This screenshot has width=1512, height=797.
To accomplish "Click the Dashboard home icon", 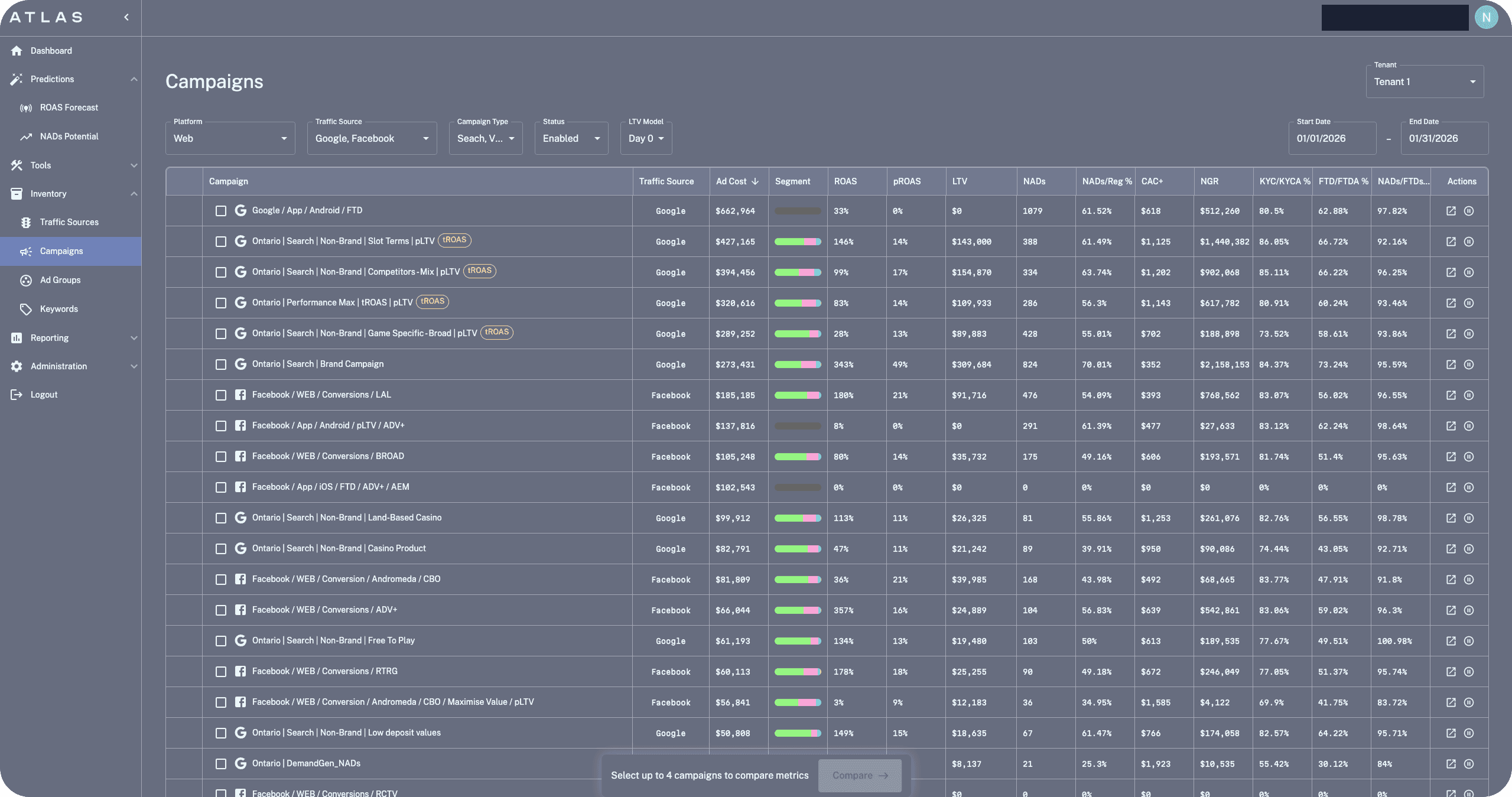I will (x=17, y=51).
